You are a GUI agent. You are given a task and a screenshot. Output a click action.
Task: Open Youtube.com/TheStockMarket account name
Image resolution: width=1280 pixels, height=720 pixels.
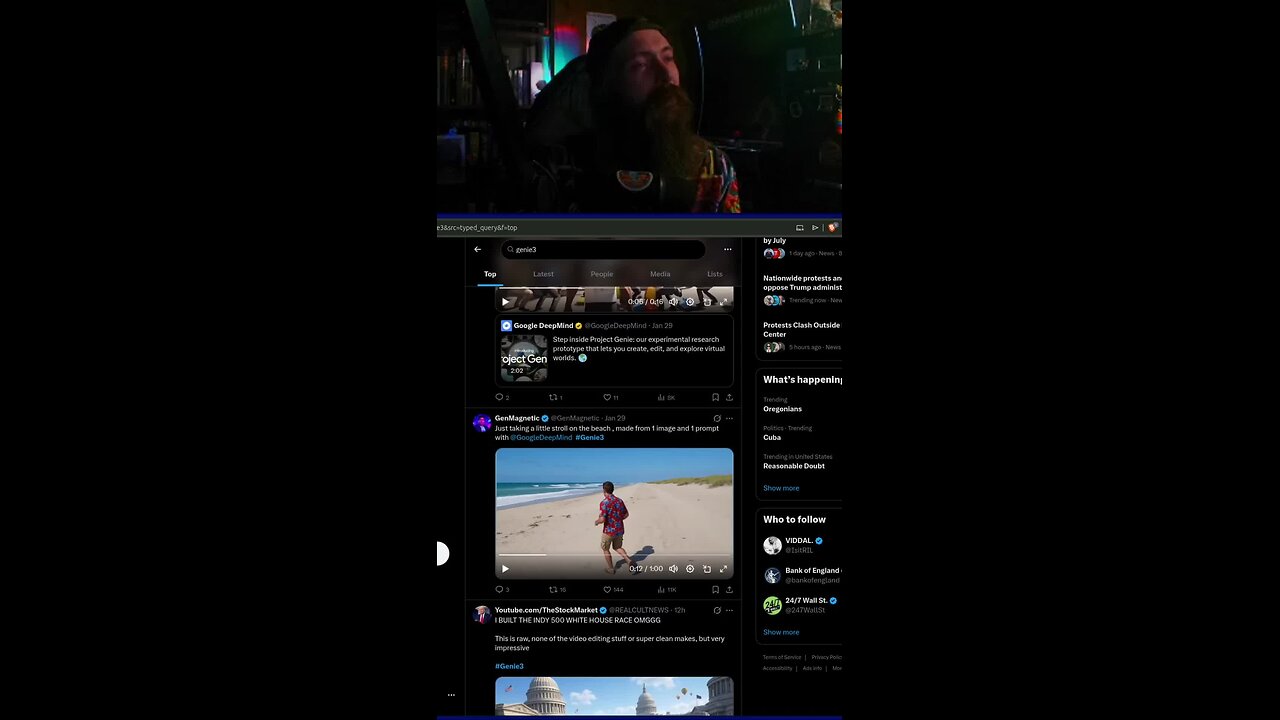[x=546, y=610]
